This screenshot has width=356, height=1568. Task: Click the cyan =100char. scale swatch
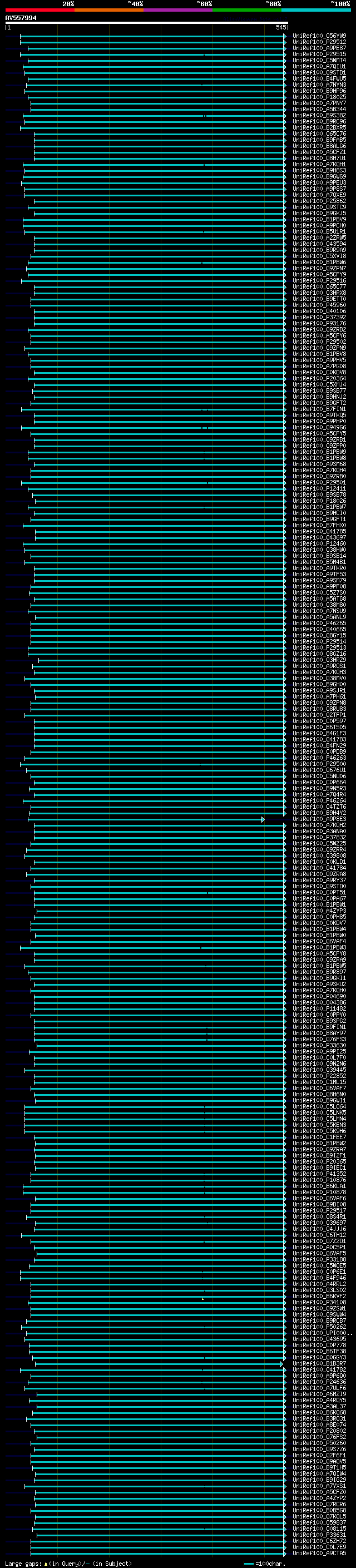(248, 1564)
